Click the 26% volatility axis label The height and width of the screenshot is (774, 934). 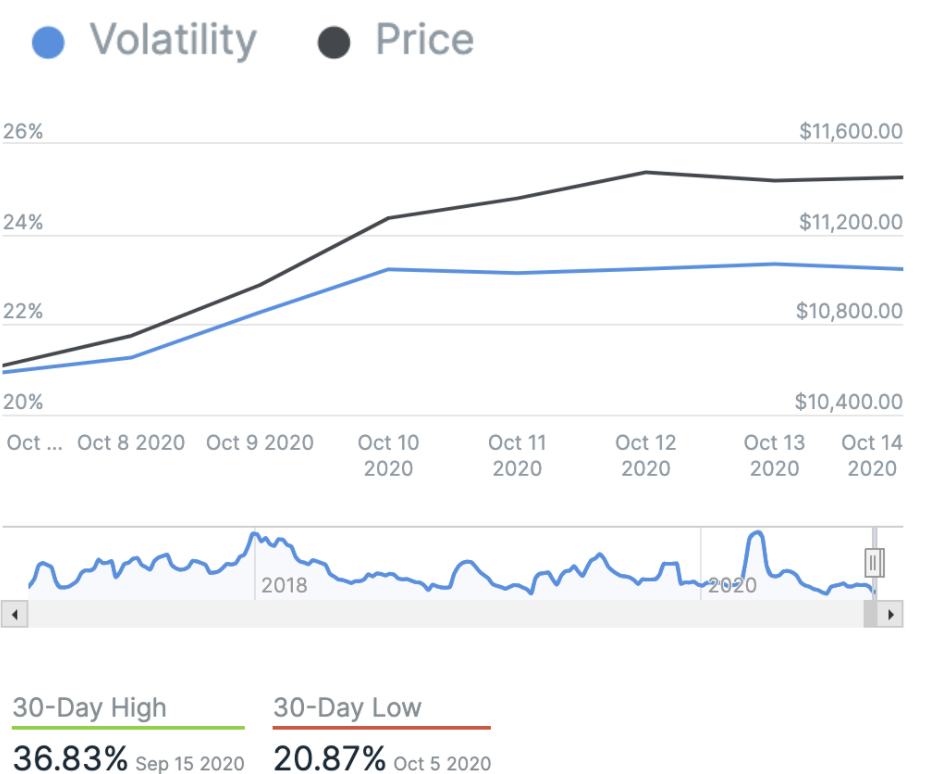click(24, 132)
